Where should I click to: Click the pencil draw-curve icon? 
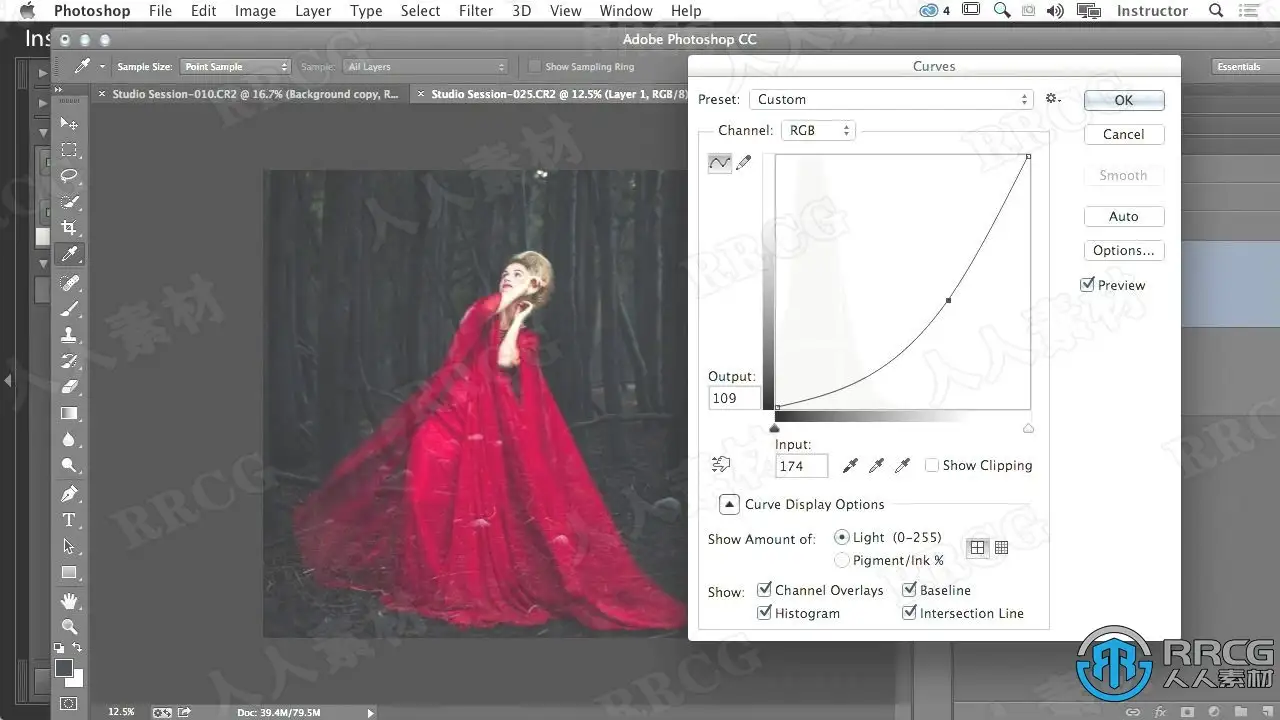(x=744, y=163)
